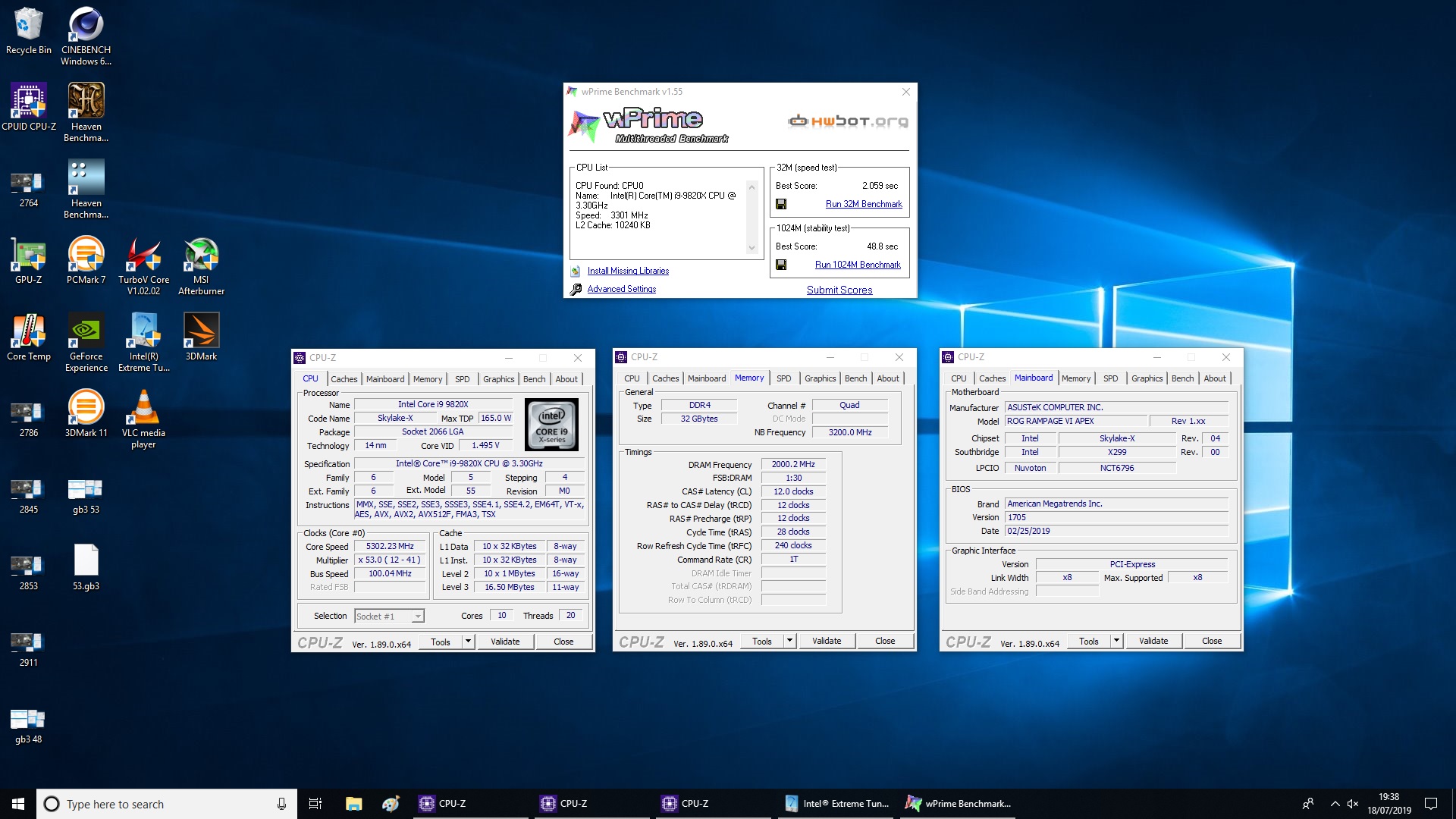Screen dimensions: 1456x819
Task: Switch to SPD tab in the Memory window
Action: tap(783, 378)
